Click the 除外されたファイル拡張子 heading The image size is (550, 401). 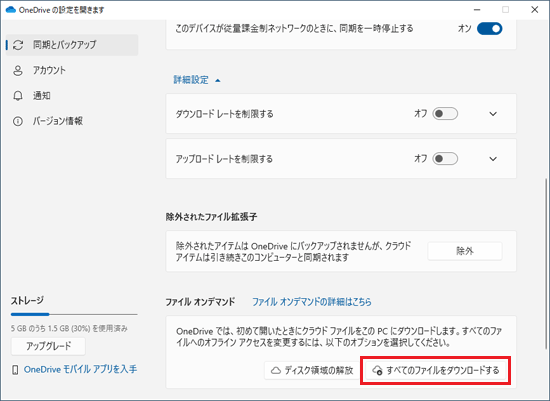(211, 217)
